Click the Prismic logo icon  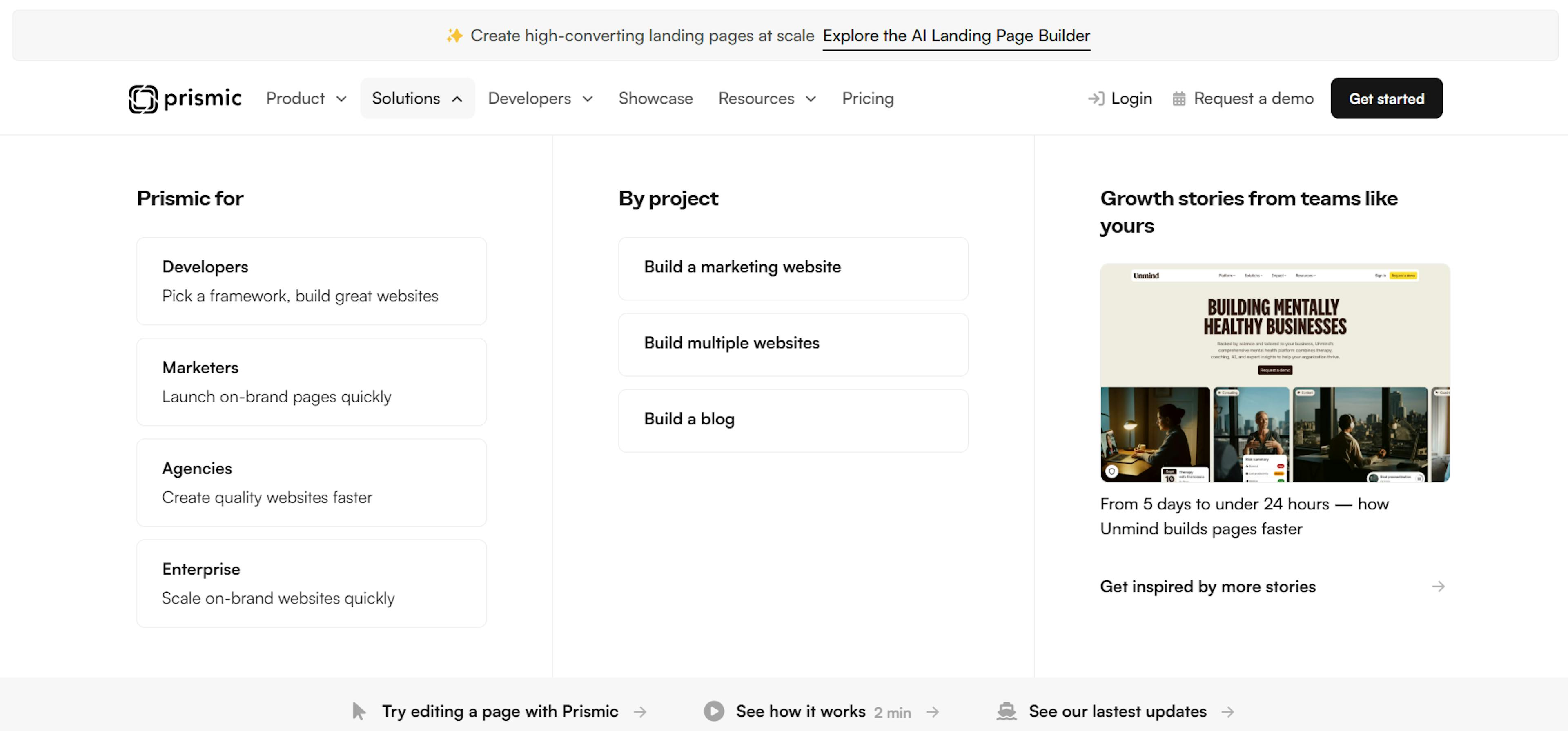pos(143,99)
